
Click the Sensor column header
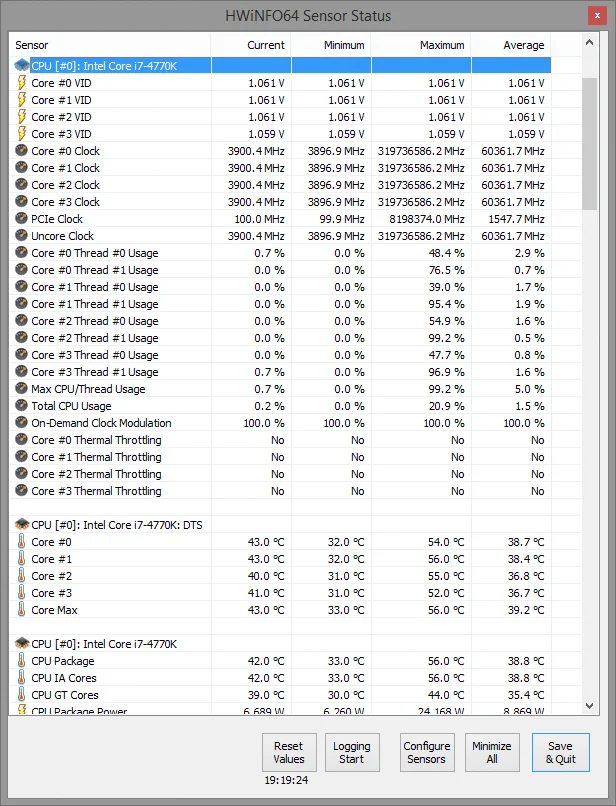click(x=110, y=45)
